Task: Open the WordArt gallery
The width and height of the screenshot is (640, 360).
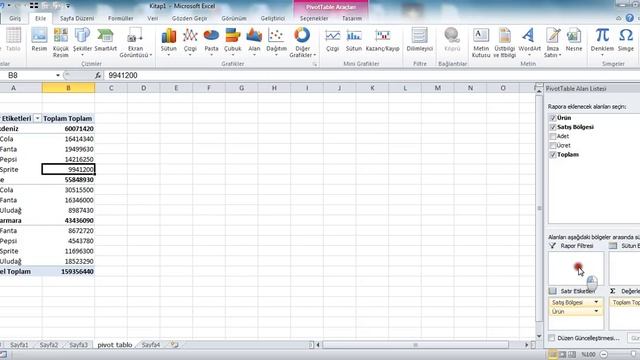Action: (529, 42)
